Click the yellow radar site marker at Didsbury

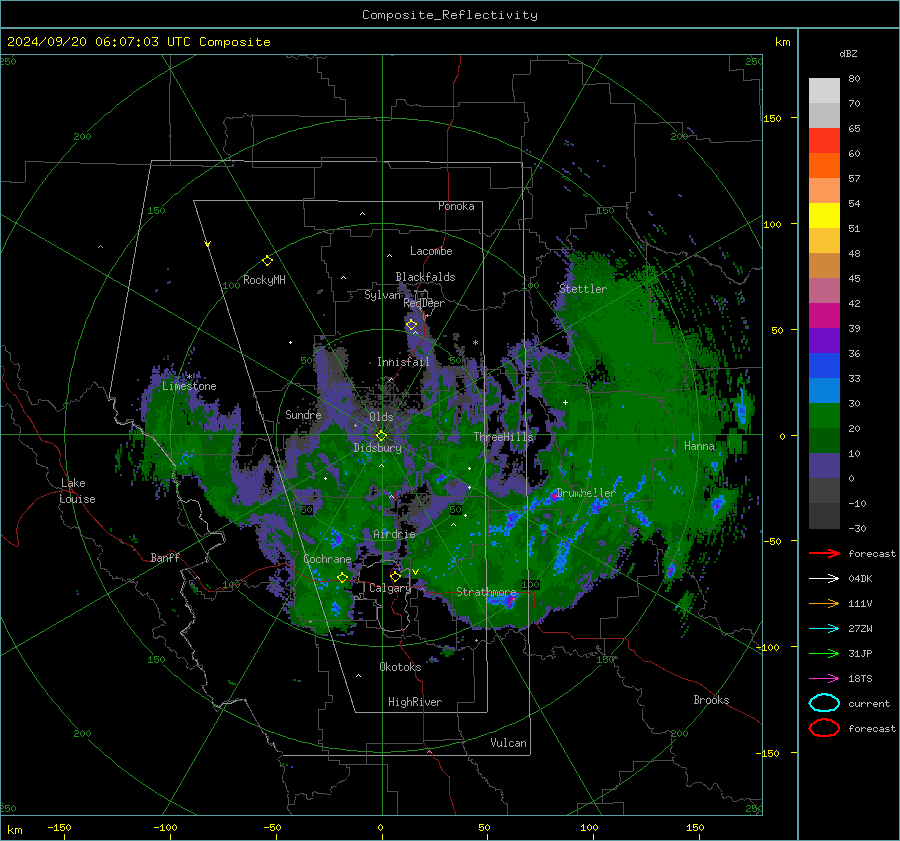pyautogui.click(x=381, y=436)
